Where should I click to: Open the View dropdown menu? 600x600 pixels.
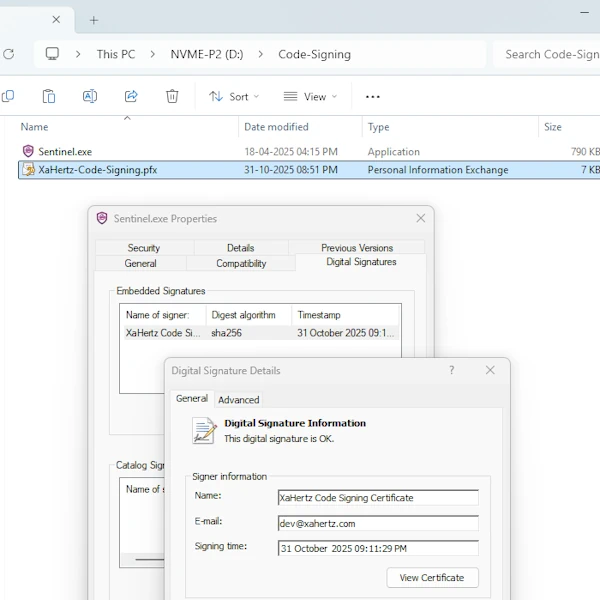(x=310, y=97)
